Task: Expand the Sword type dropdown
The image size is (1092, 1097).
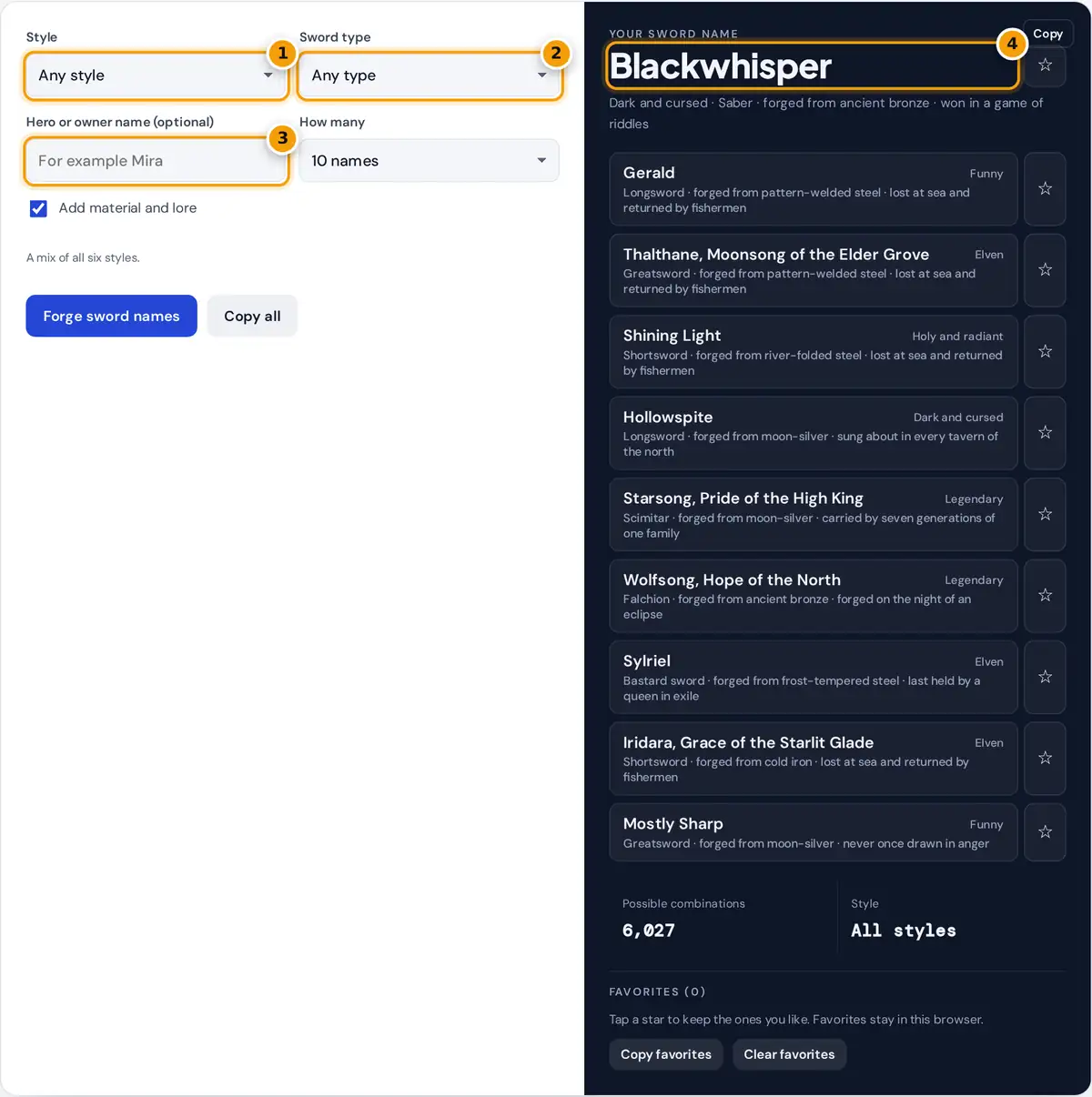Action: coord(430,75)
